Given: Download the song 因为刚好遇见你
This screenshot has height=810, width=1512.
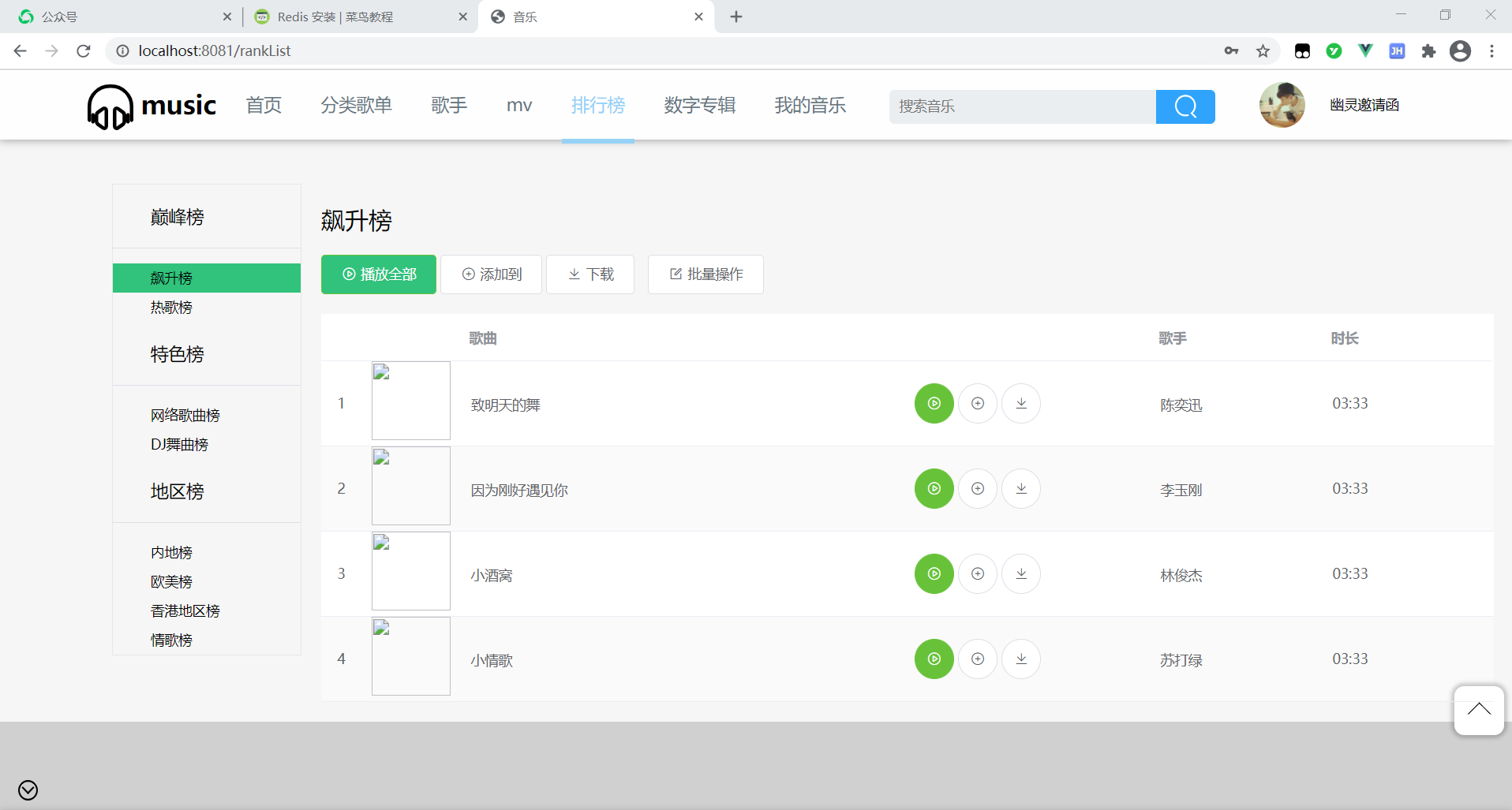Looking at the screenshot, I should pos(1021,488).
